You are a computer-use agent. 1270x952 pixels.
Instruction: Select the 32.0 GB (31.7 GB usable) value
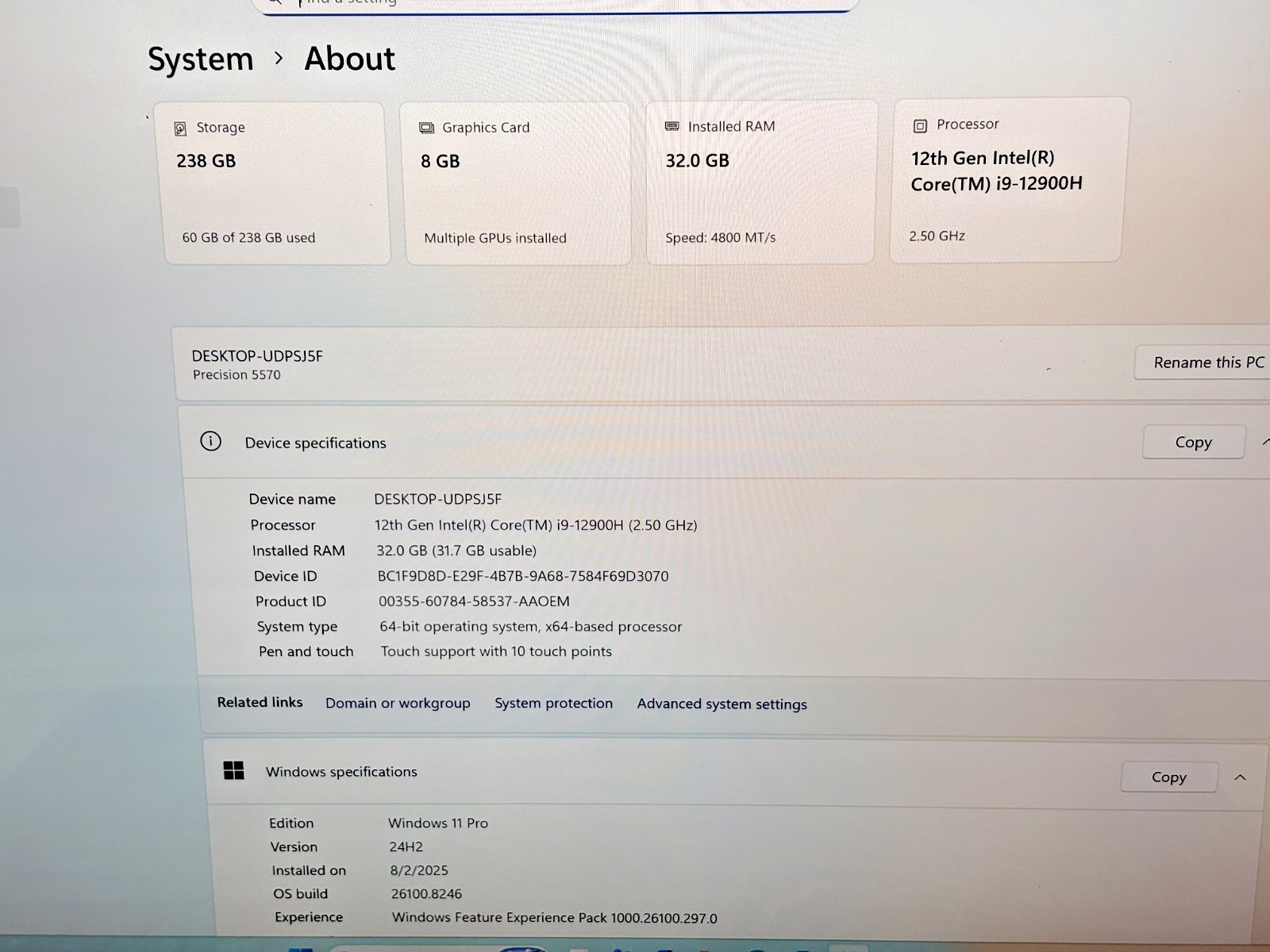coord(456,550)
